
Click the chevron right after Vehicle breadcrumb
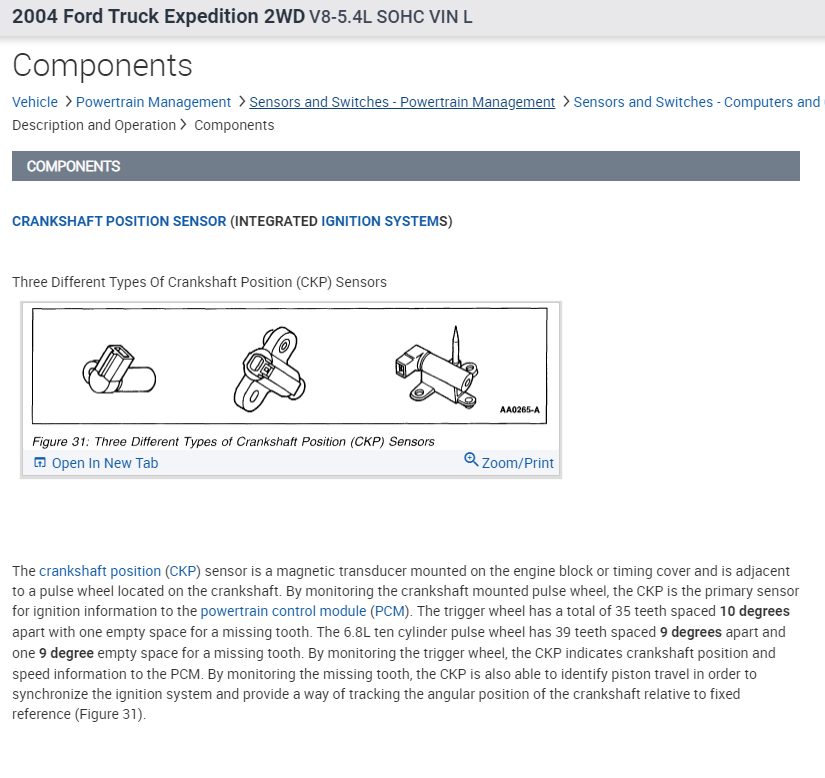(x=67, y=102)
